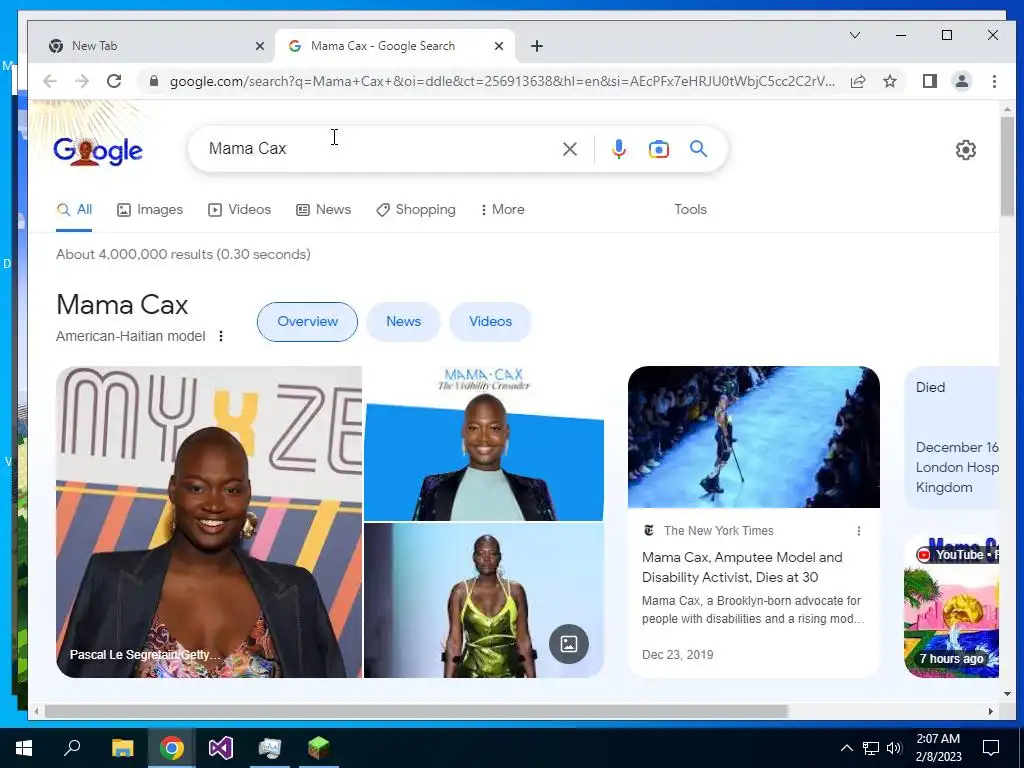Clear the search box with X
This screenshot has height=768, width=1024.
tap(569, 149)
